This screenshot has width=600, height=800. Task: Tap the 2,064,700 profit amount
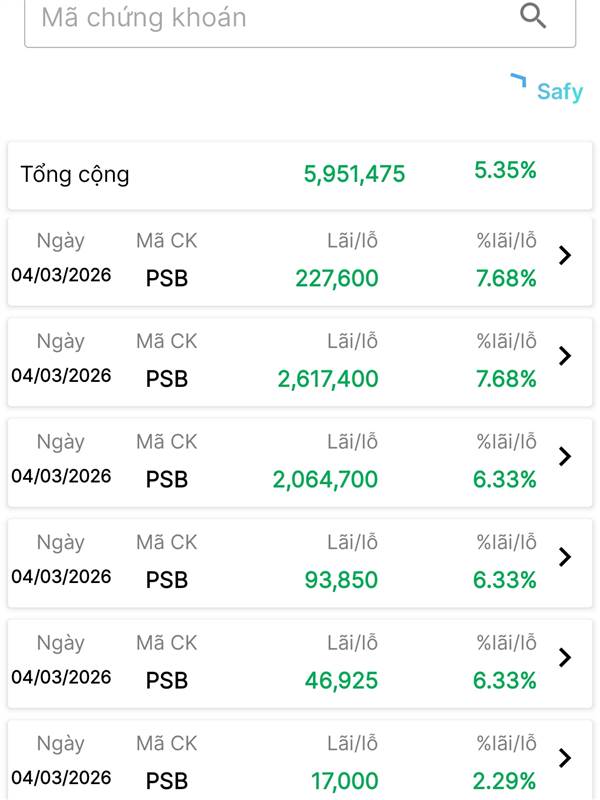(326, 480)
